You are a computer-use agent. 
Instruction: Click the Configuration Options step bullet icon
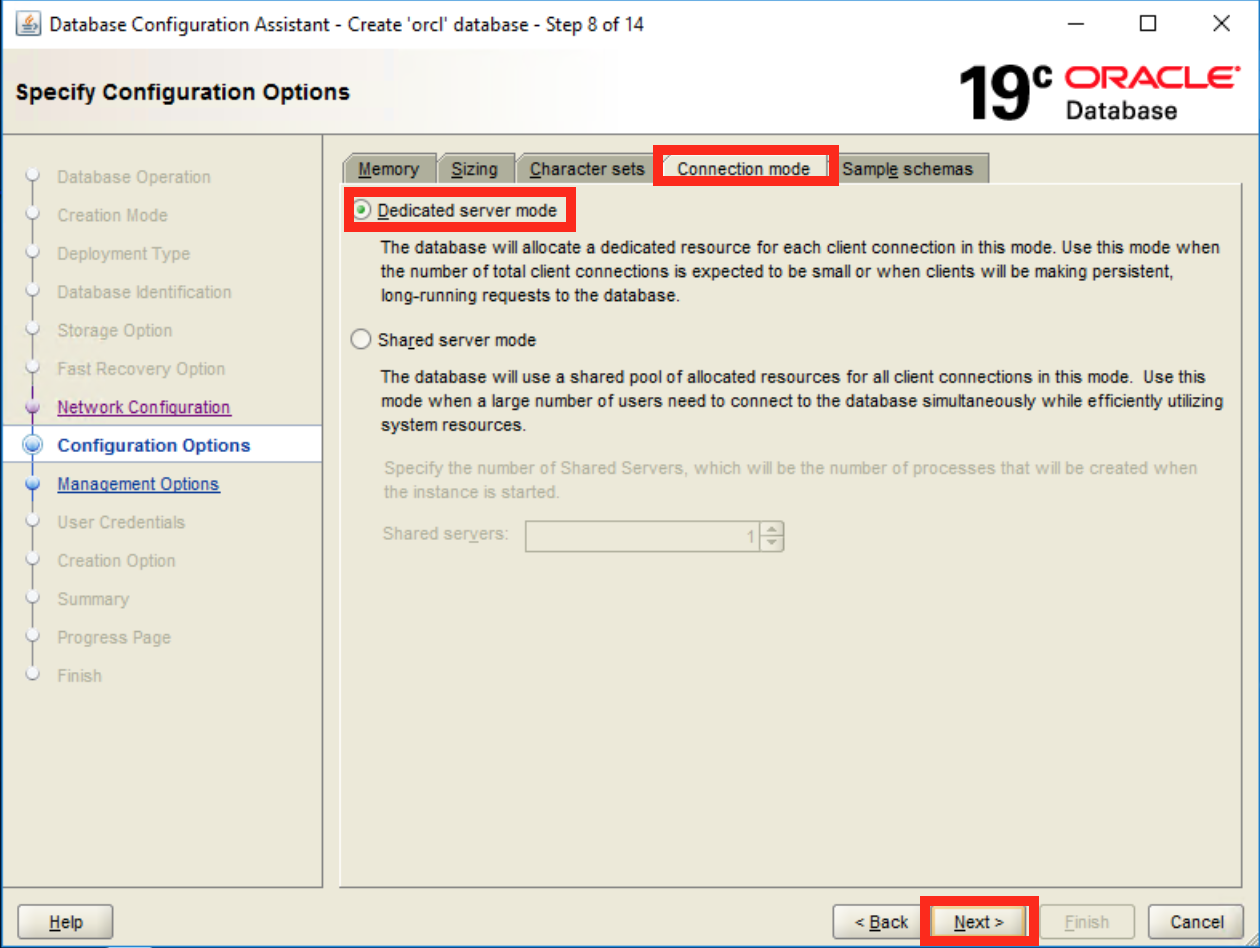tap(33, 445)
